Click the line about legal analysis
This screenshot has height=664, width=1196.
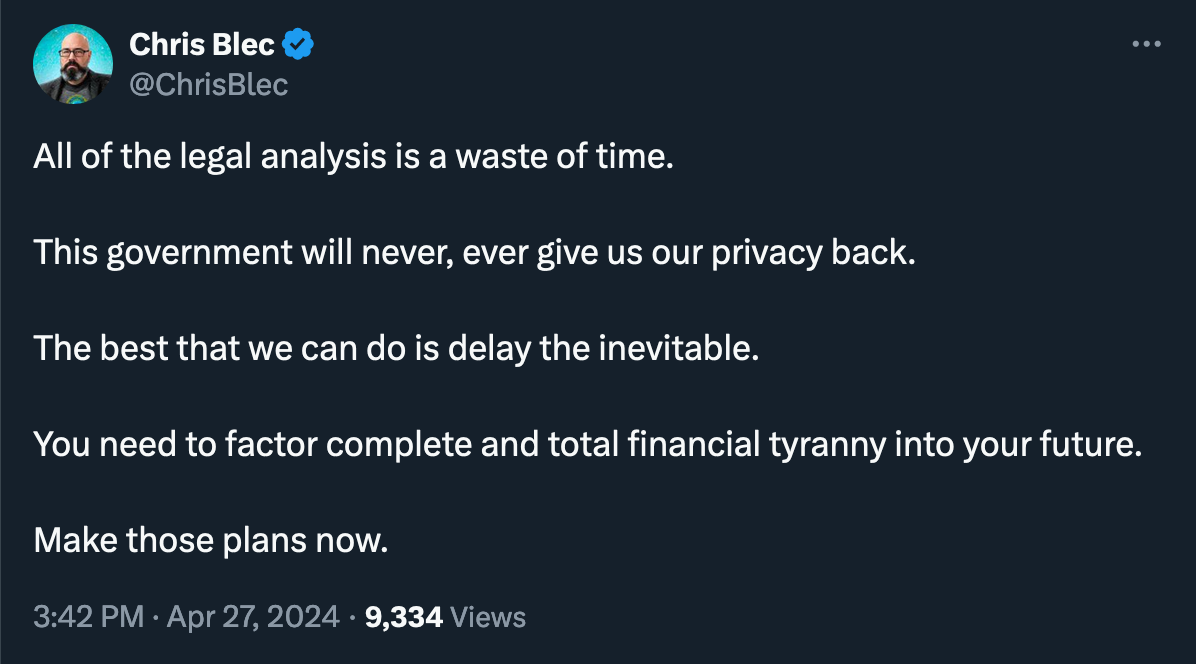click(x=354, y=156)
